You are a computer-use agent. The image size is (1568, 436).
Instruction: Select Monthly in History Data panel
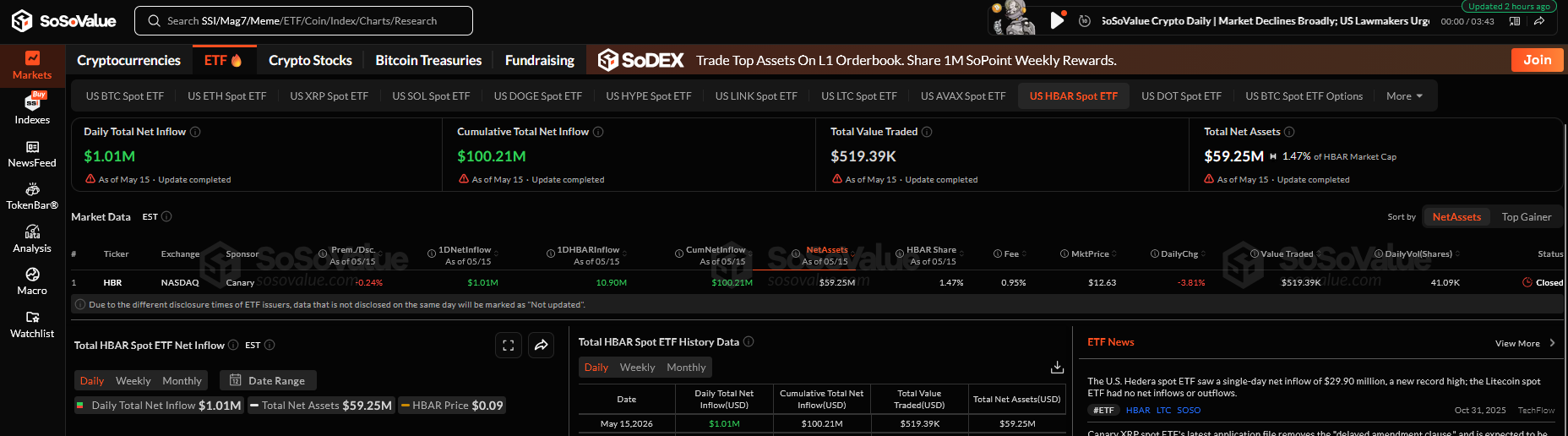(686, 368)
